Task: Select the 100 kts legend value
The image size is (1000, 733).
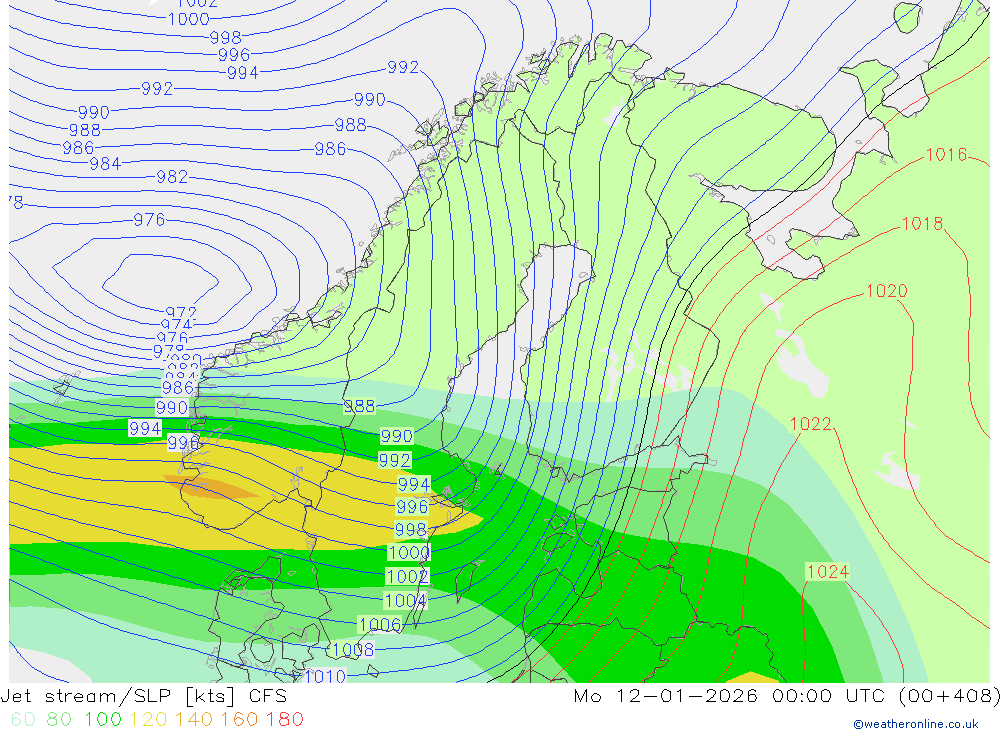Action: pyautogui.click(x=103, y=720)
